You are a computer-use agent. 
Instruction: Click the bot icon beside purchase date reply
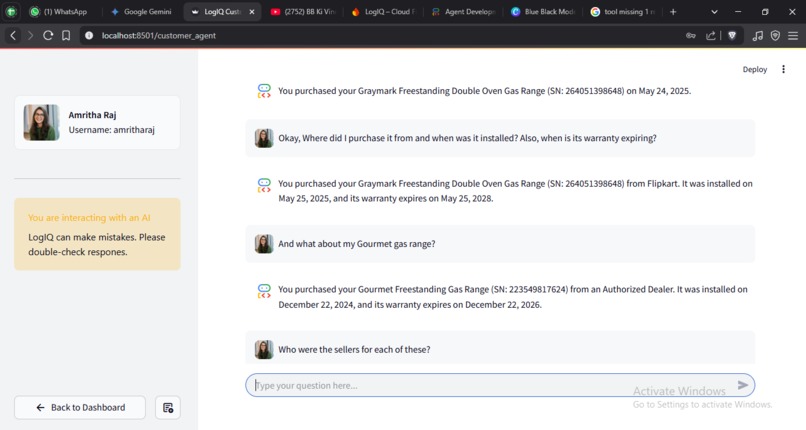[x=264, y=91]
